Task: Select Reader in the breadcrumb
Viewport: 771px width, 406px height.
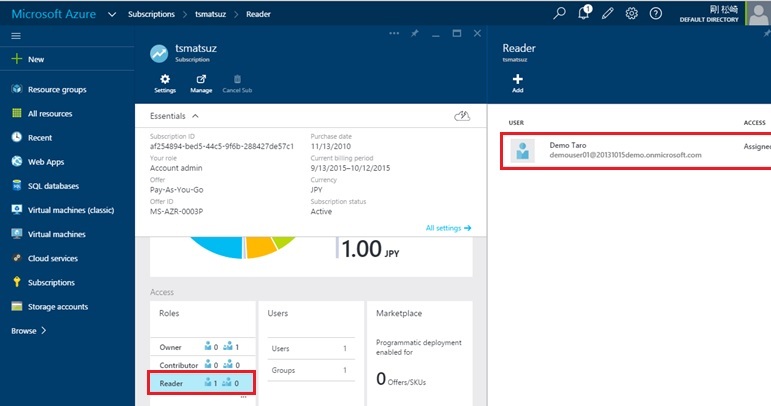Action: (258, 14)
